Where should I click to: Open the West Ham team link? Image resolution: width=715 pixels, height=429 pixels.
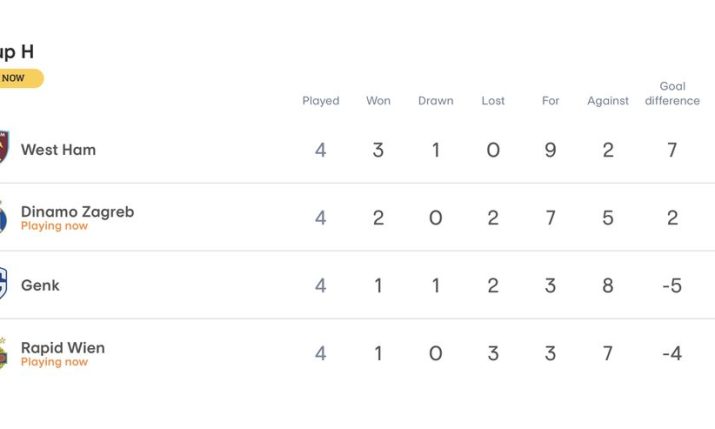coord(58,149)
